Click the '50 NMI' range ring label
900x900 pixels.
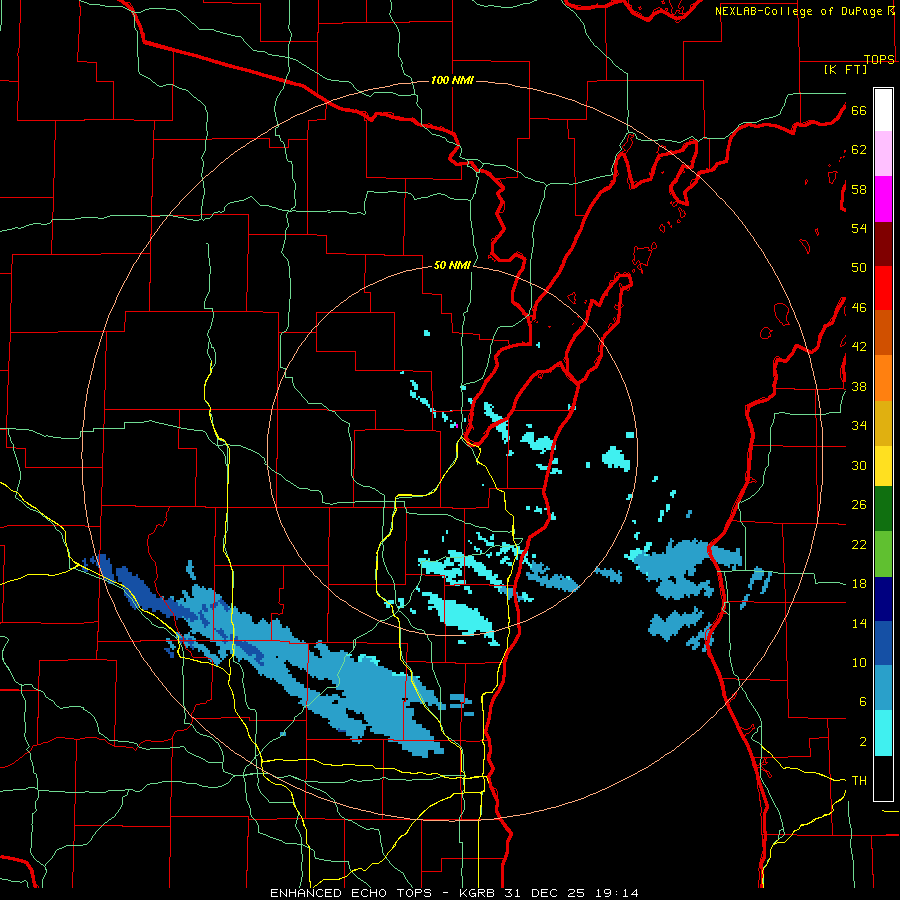click(x=452, y=265)
